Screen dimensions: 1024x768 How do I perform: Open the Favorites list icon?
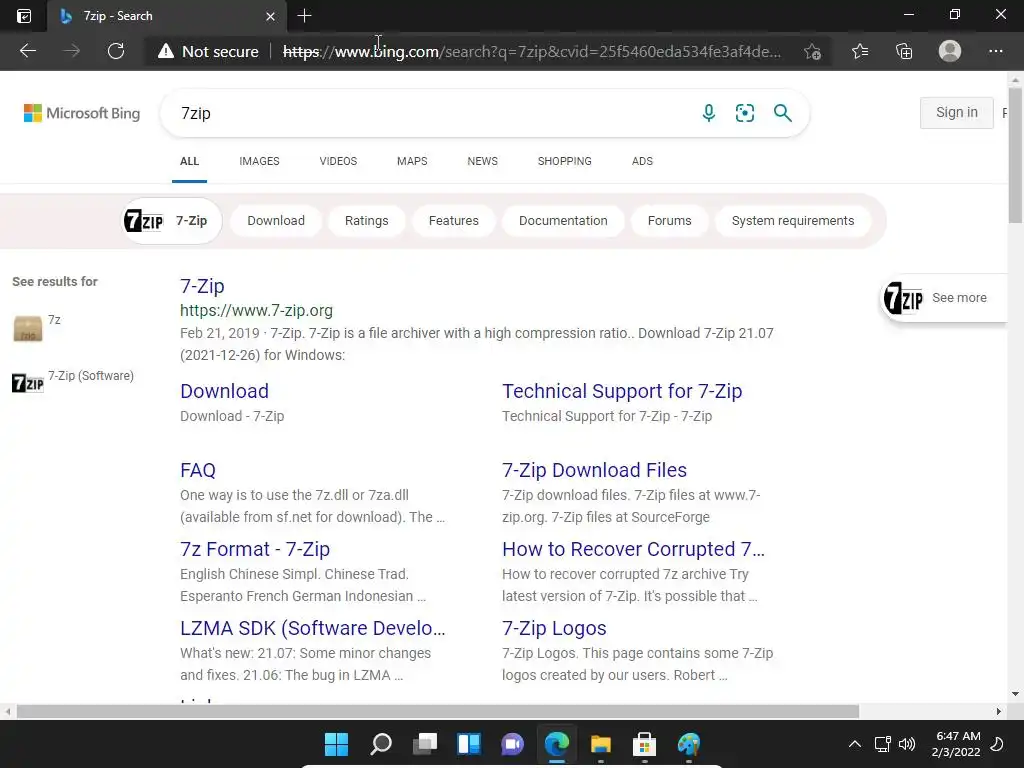coord(860,51)
